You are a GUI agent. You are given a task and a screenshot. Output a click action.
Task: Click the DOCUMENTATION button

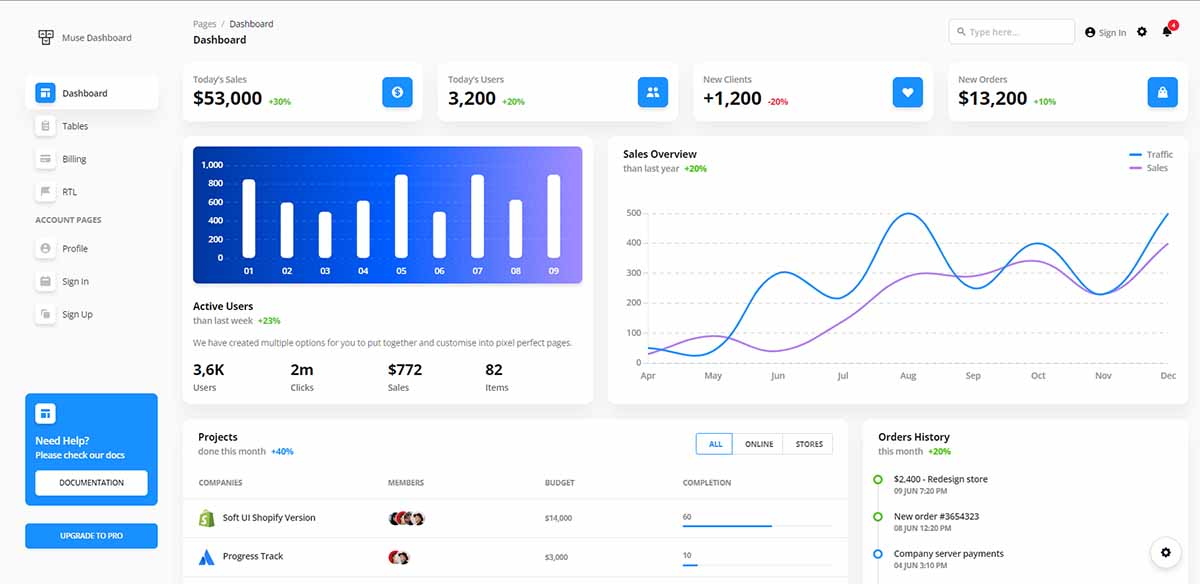(x=91, y=483)
